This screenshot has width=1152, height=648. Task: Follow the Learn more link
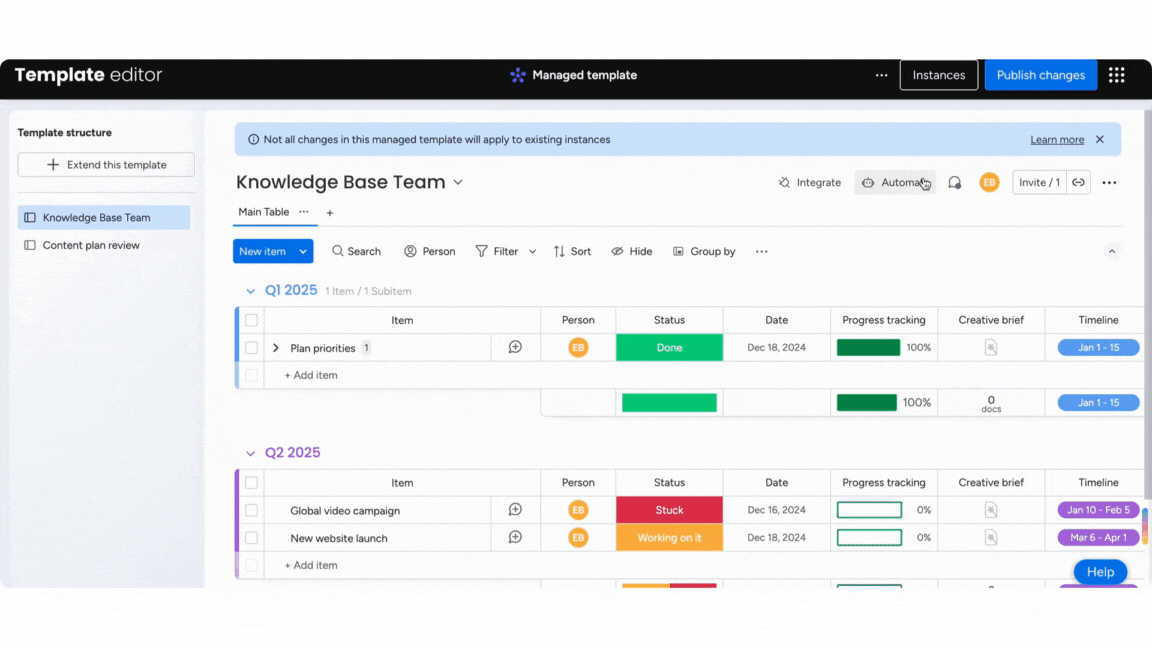click(1056, 140)
